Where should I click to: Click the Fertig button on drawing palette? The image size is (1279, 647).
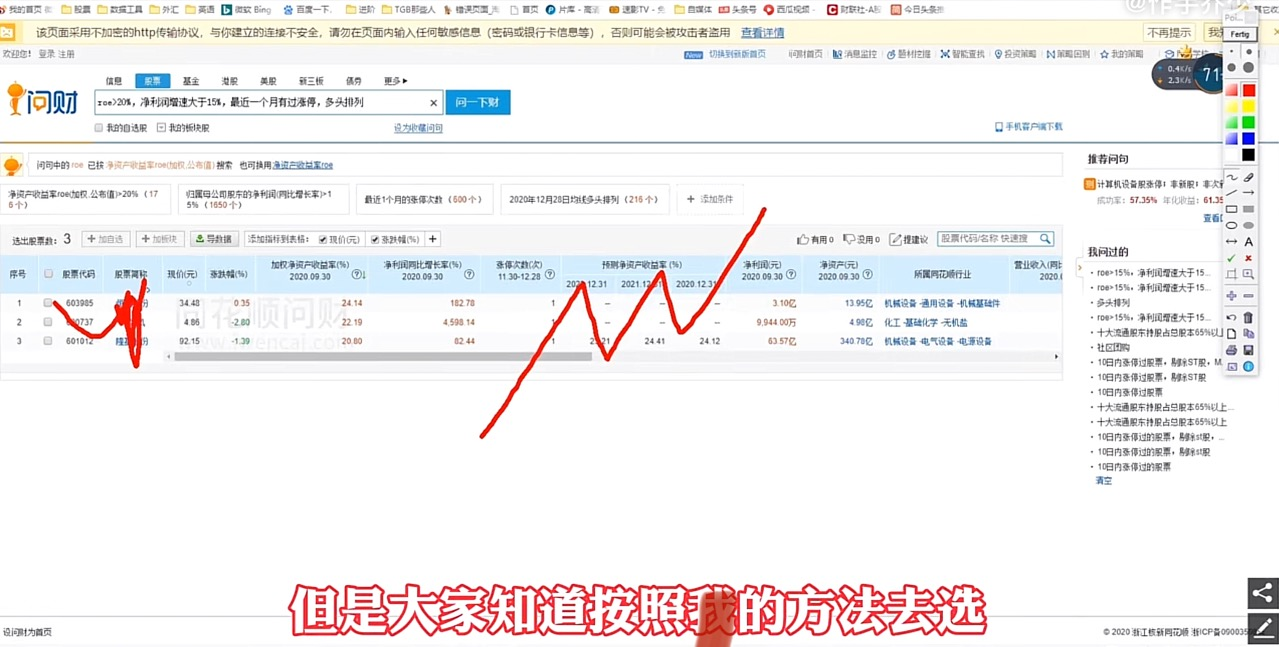[1240, 34]
